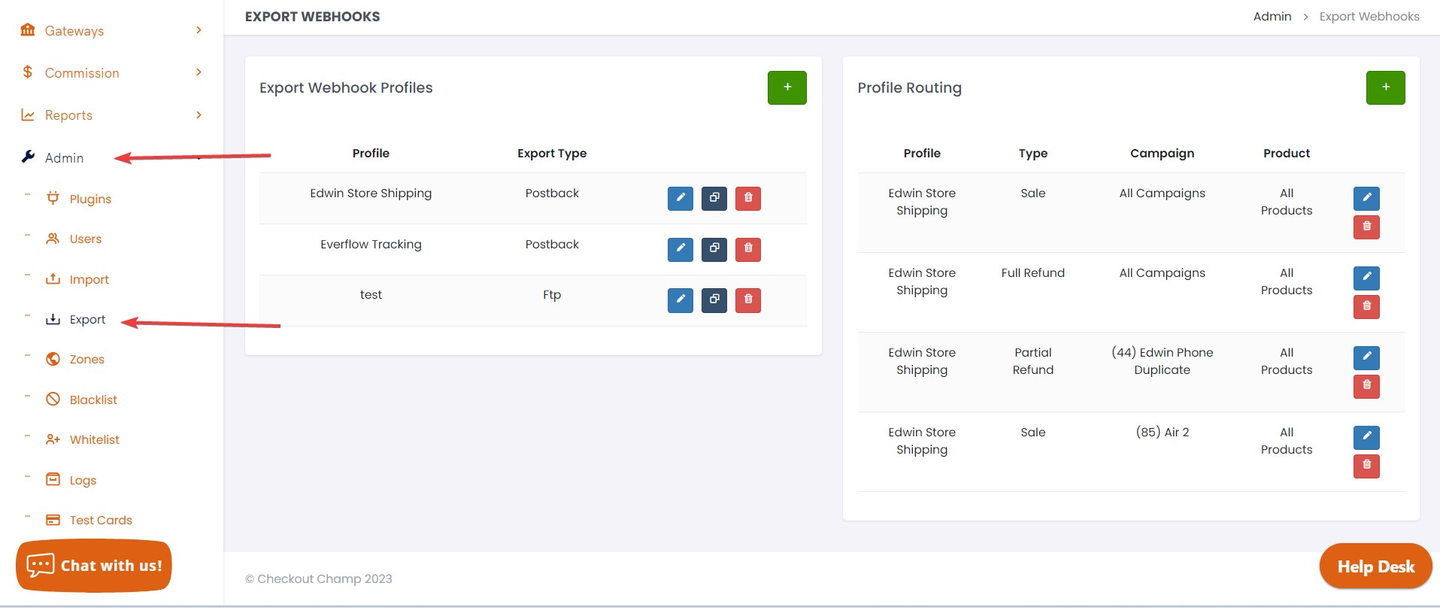Click the Admin breadcrumb link
The image size is (1440, 608).
click(x=1272, y=17)
